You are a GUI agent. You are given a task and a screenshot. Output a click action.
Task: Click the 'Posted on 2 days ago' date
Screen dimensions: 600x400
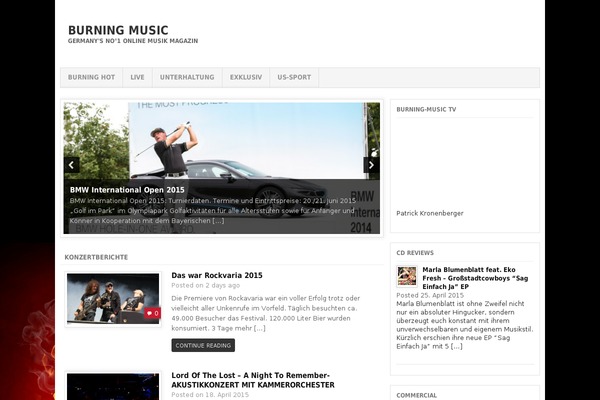tap(205, 286)
